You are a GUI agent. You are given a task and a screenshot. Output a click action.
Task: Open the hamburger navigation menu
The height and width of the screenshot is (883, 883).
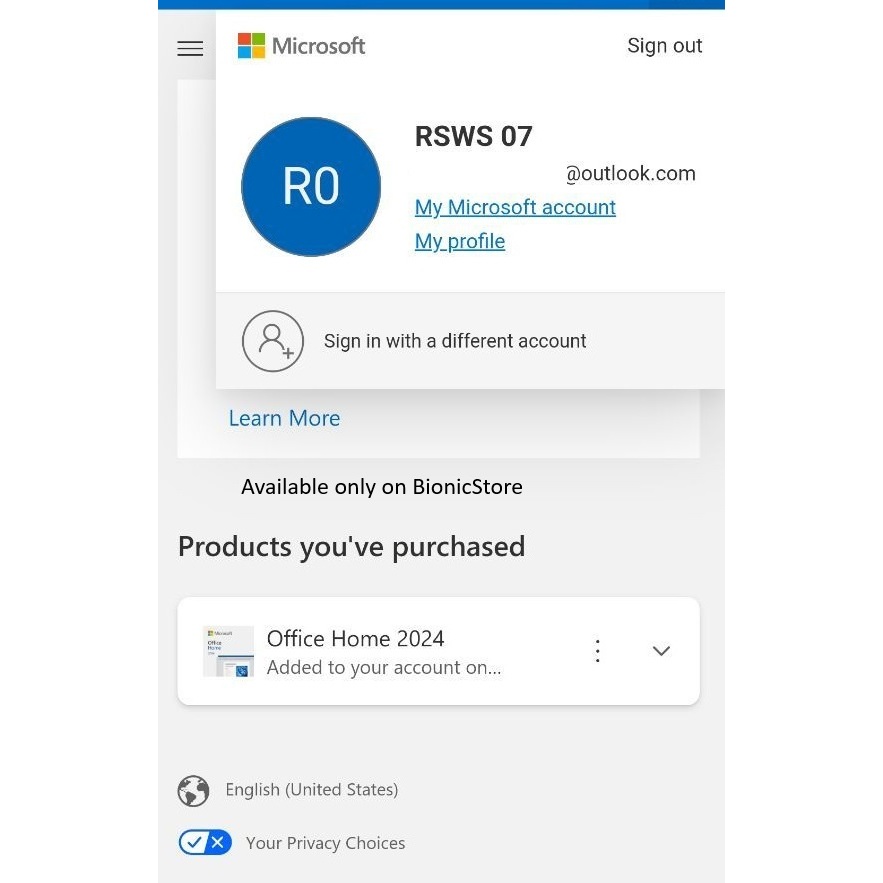[190, 49]
